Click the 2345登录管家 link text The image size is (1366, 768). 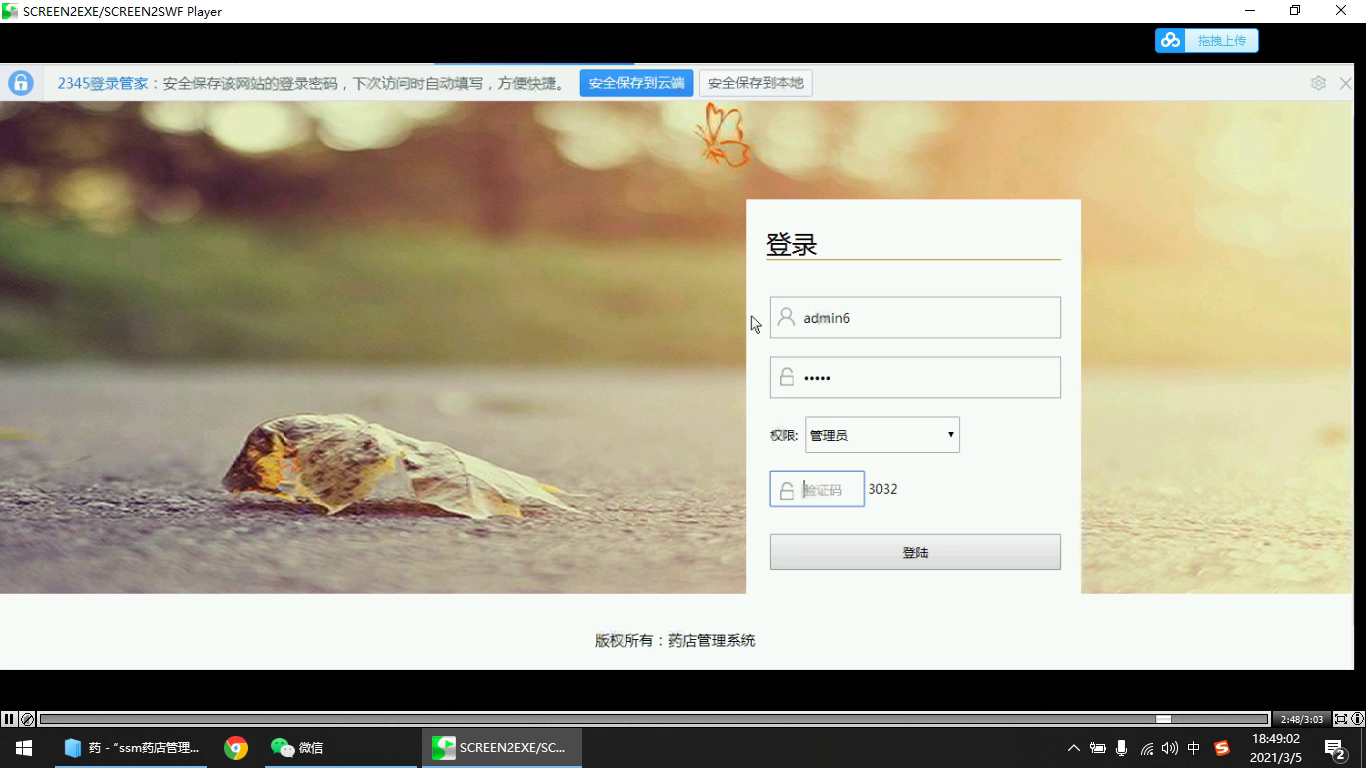point(103,83)
